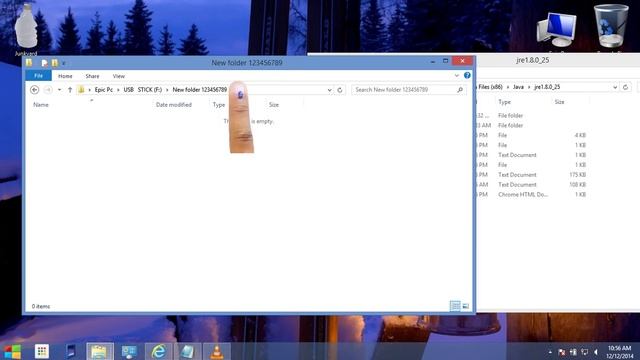Sort by Size column in jre1.8.0_25 window
This screenshot has width=640, height=360.
[x=560, y=102]
